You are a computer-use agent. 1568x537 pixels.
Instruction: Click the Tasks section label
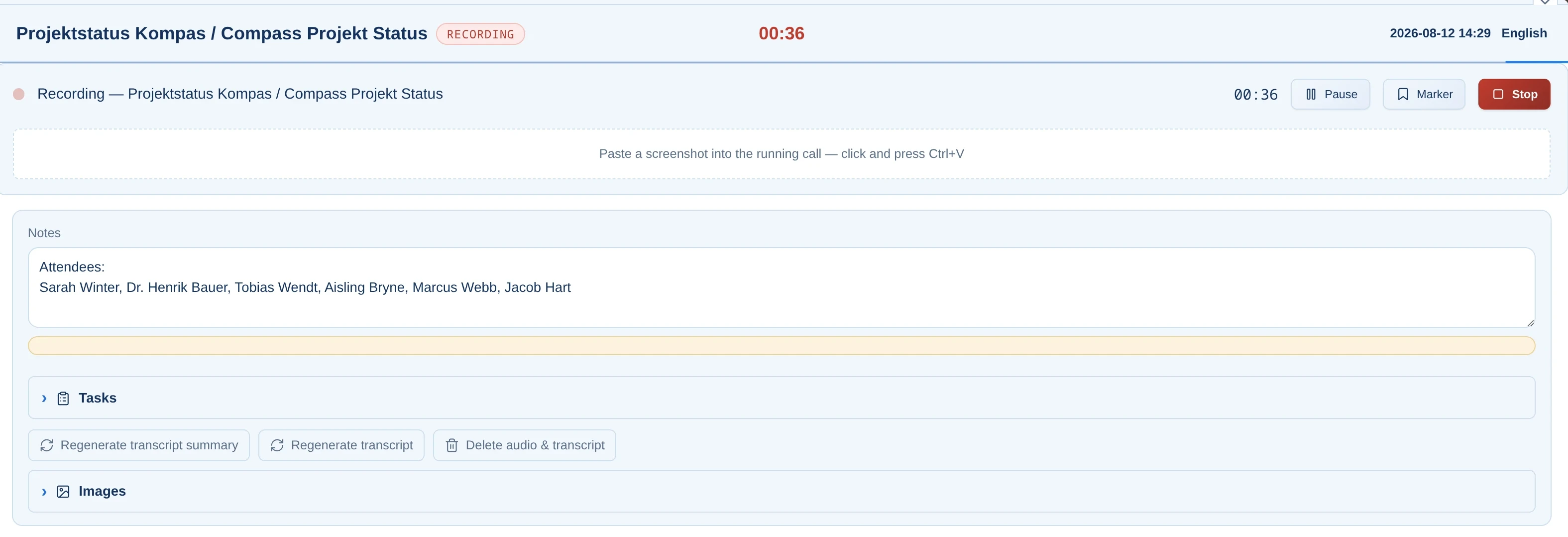[98, 398]
